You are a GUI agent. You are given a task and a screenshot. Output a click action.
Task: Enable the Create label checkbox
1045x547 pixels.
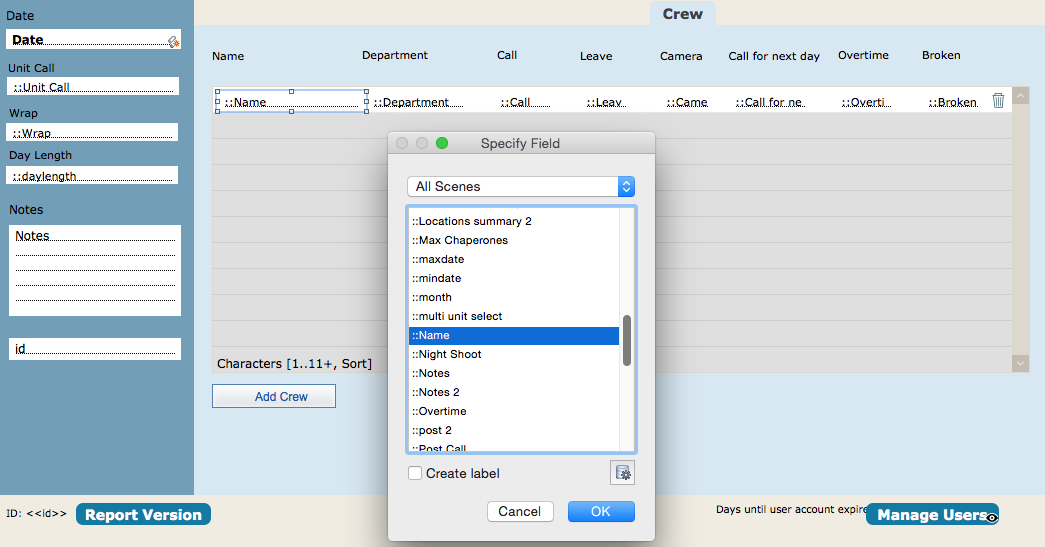415,473
